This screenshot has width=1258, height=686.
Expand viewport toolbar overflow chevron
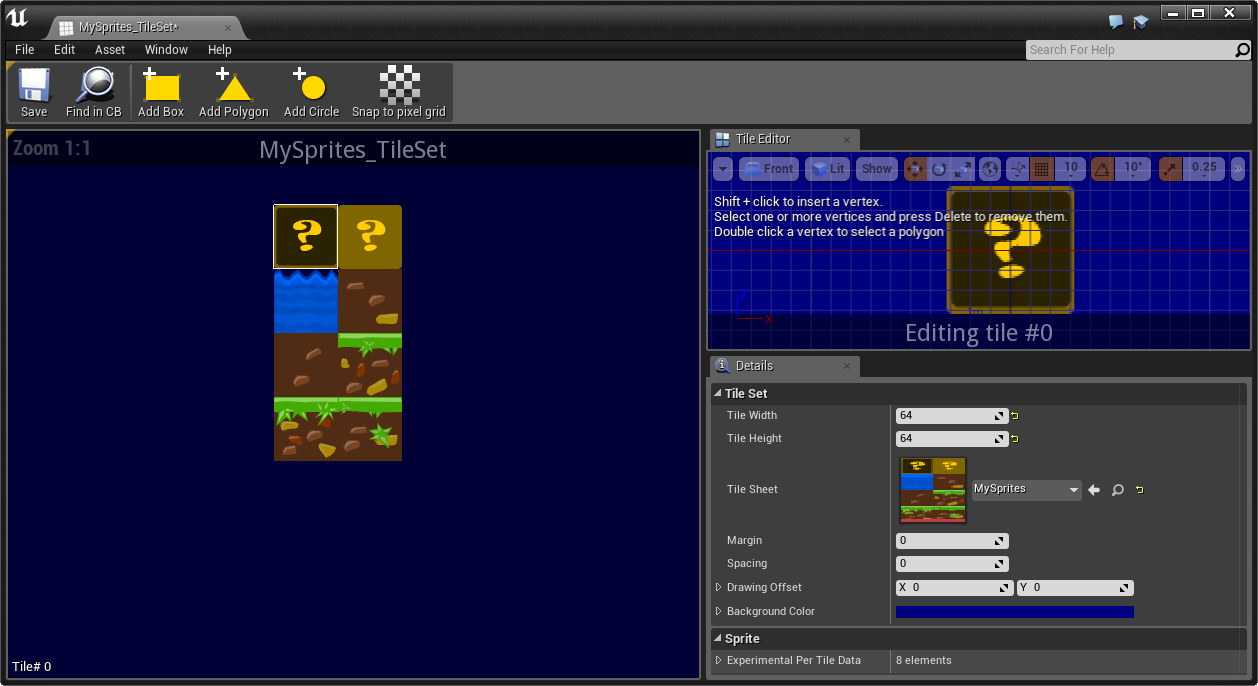[1238, 169]
